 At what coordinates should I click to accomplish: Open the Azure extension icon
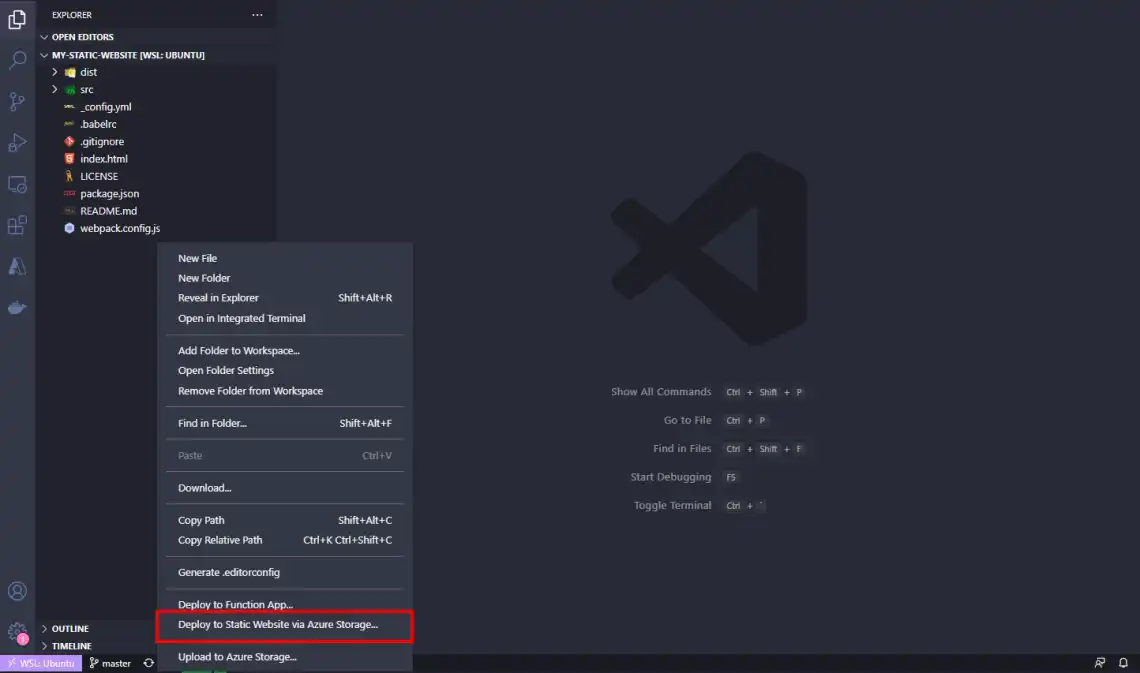tap(18, 266)
